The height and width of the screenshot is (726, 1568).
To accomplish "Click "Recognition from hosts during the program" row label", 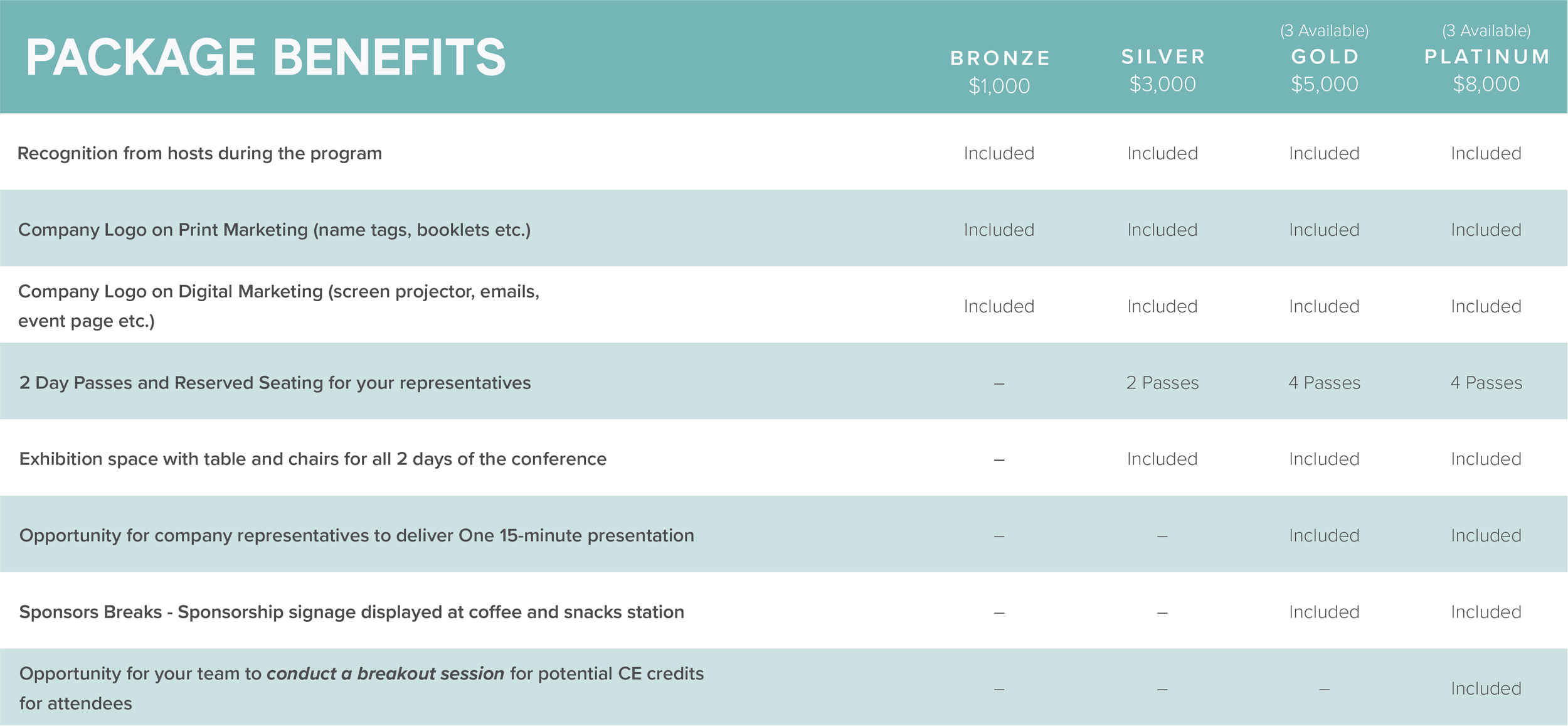I will point(199,153).
